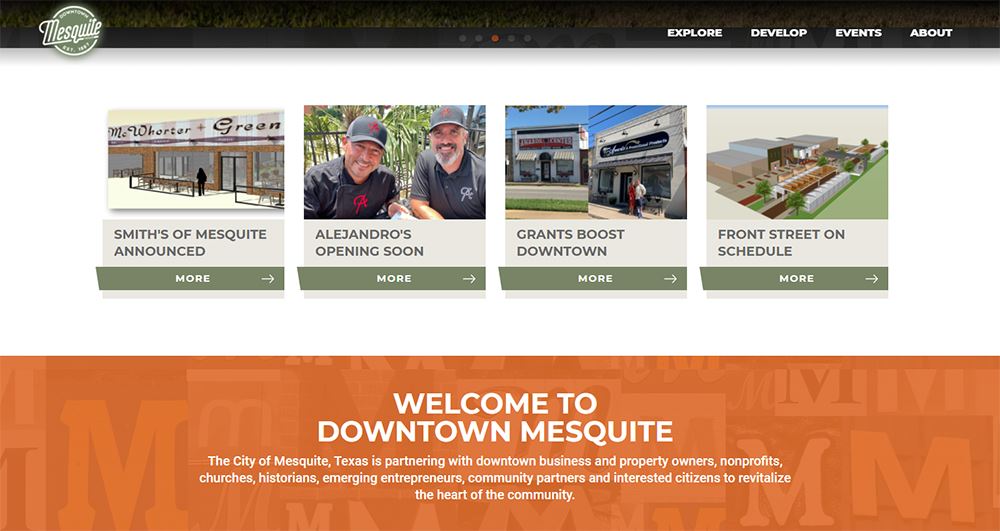Open the Front Street site plan rendering
Screen dimensions: 1000x531
(797, 162)
